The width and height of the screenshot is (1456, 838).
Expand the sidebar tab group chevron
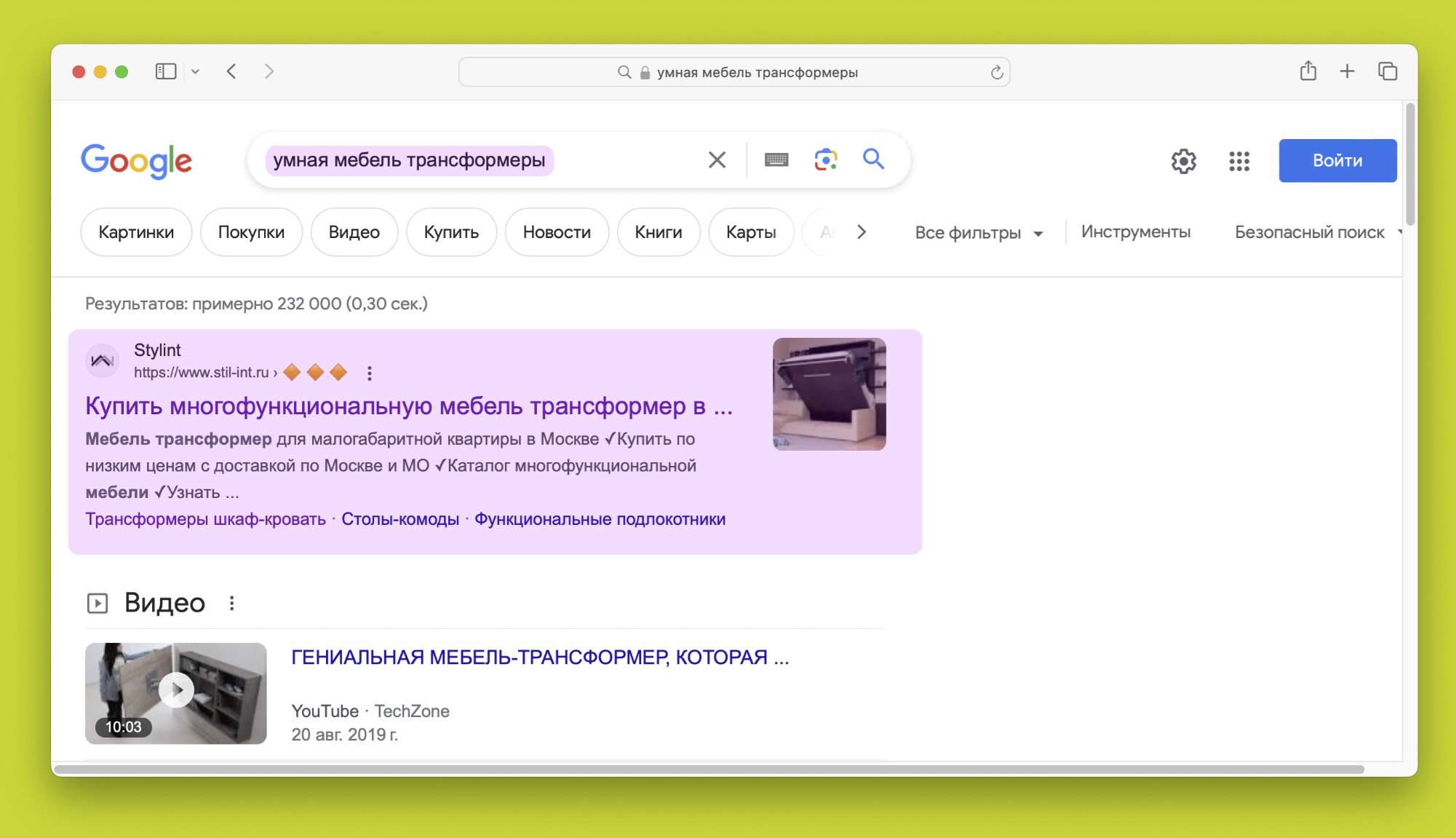[x=195, y=71]
